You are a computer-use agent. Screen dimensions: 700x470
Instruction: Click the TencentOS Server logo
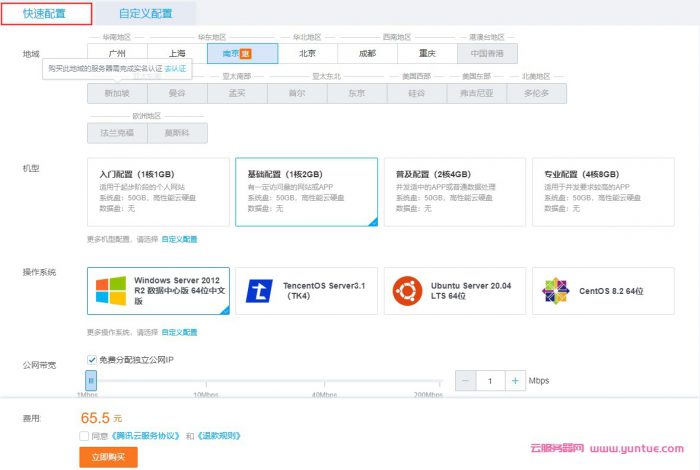[259, 291]
